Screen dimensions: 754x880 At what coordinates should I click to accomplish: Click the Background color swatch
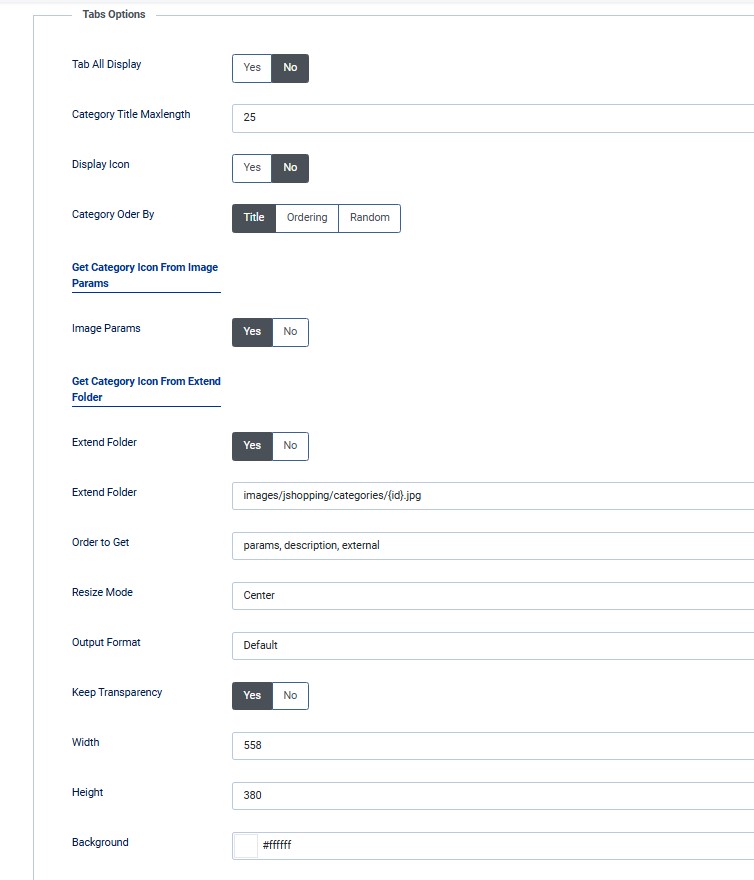click(x=245, y=846)
